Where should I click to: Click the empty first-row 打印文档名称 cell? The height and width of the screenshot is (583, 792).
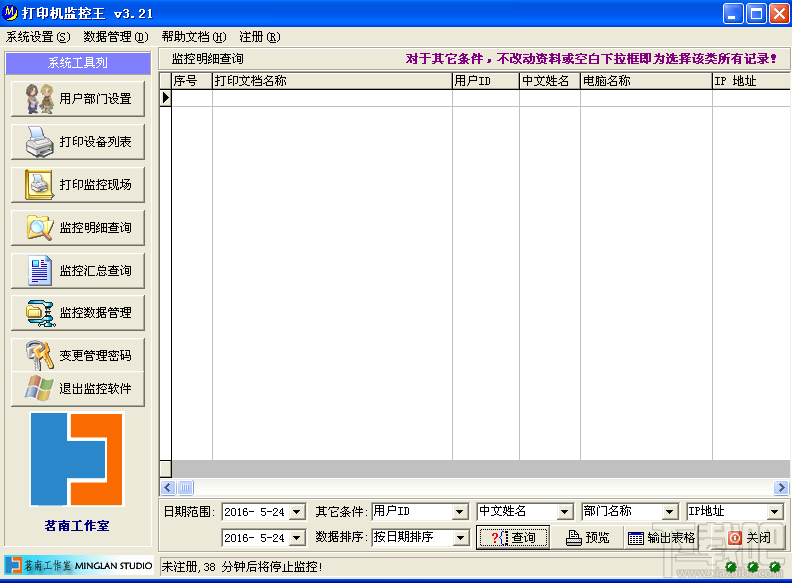point(332,98)
